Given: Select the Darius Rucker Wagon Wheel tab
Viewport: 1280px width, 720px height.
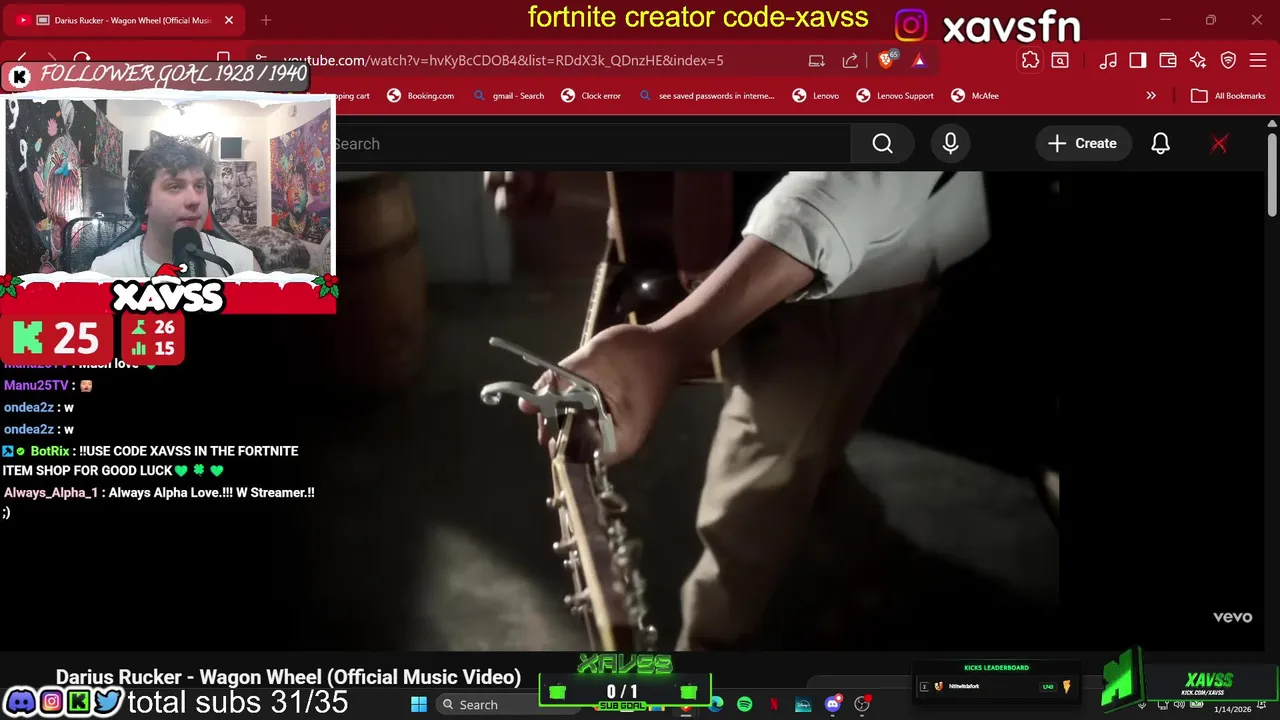Looking at the screenshot, I should pyautogui.click(x=125, y=20).
